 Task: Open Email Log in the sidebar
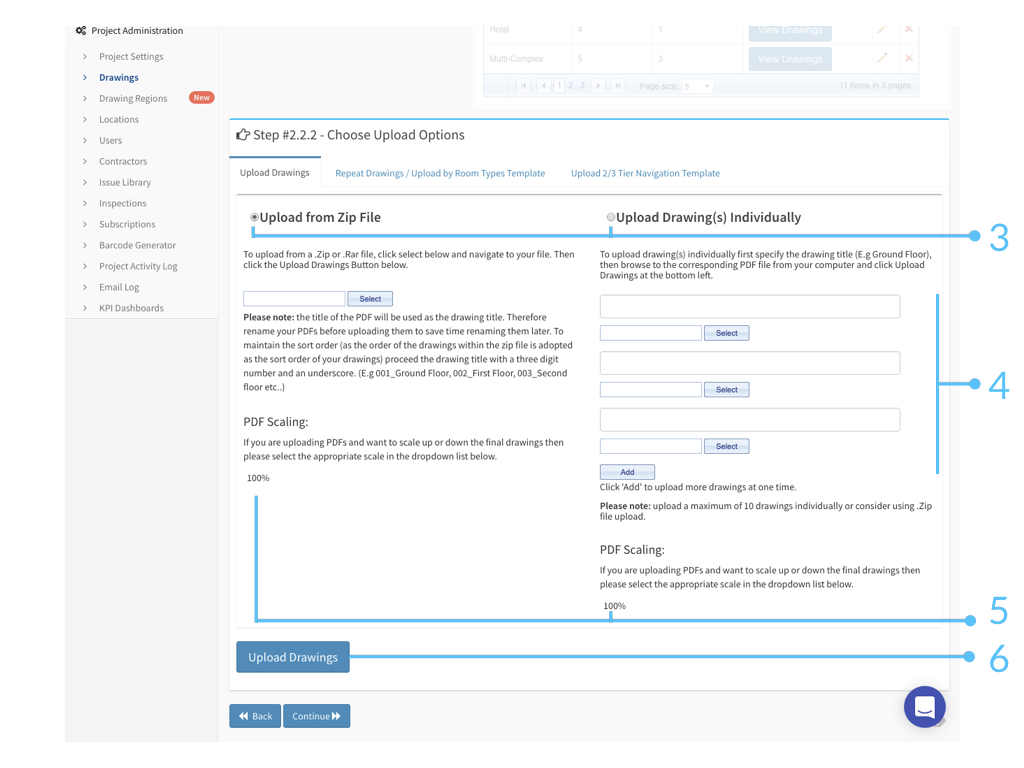click(119, 287)
